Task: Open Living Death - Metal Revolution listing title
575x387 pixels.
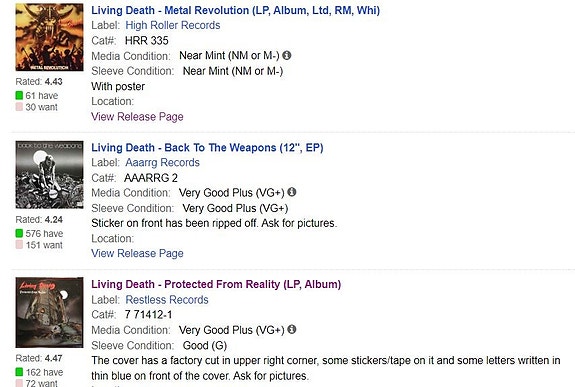Action: pos(235,10)
